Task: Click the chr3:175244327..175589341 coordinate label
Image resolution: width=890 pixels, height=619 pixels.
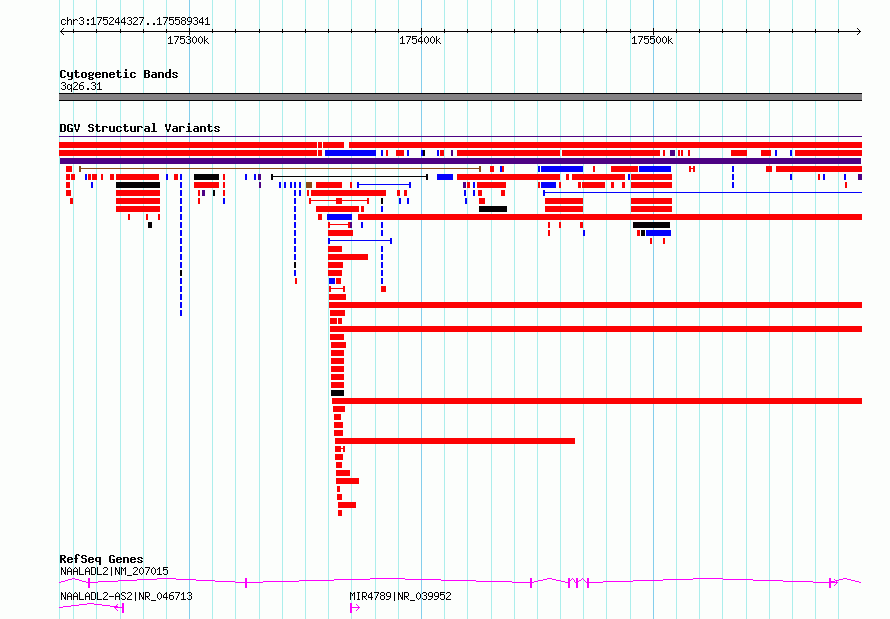Action: pyautogui.click(x=135, y=22)
